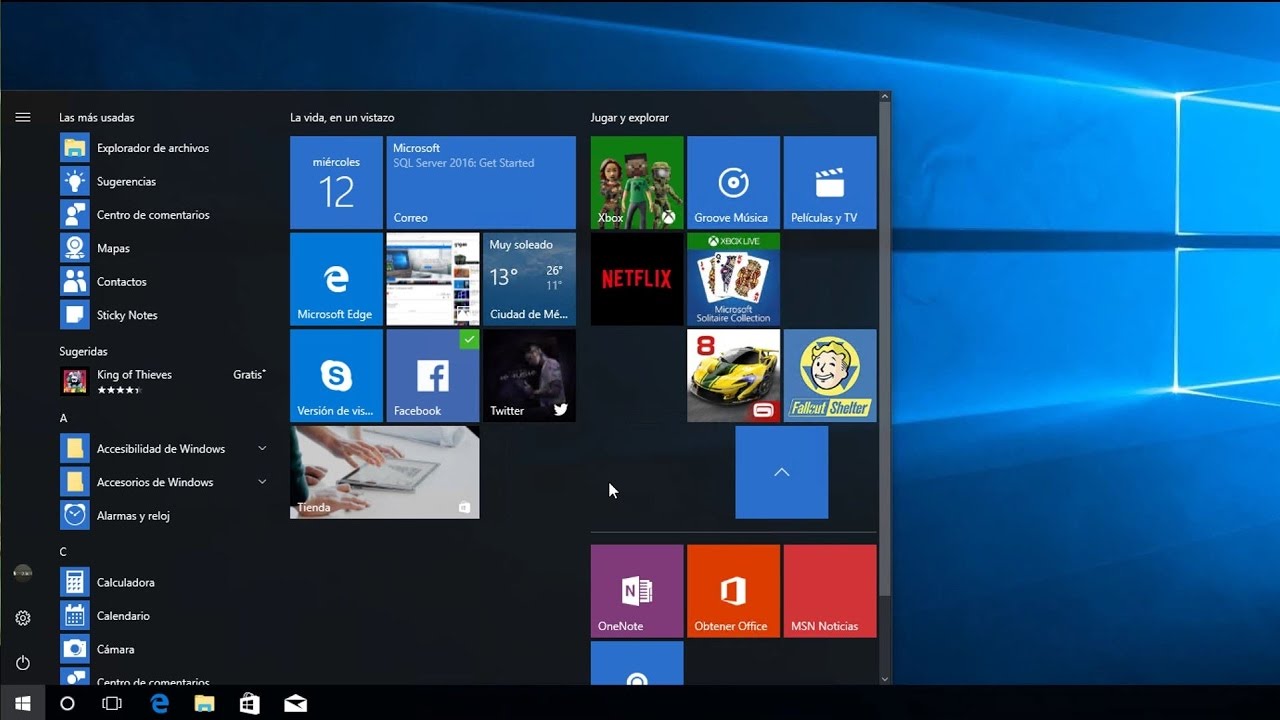The height and width of the screenshot is (720, 1280).
Task: Launch the Skype tile
Action: tap(336, 376)
